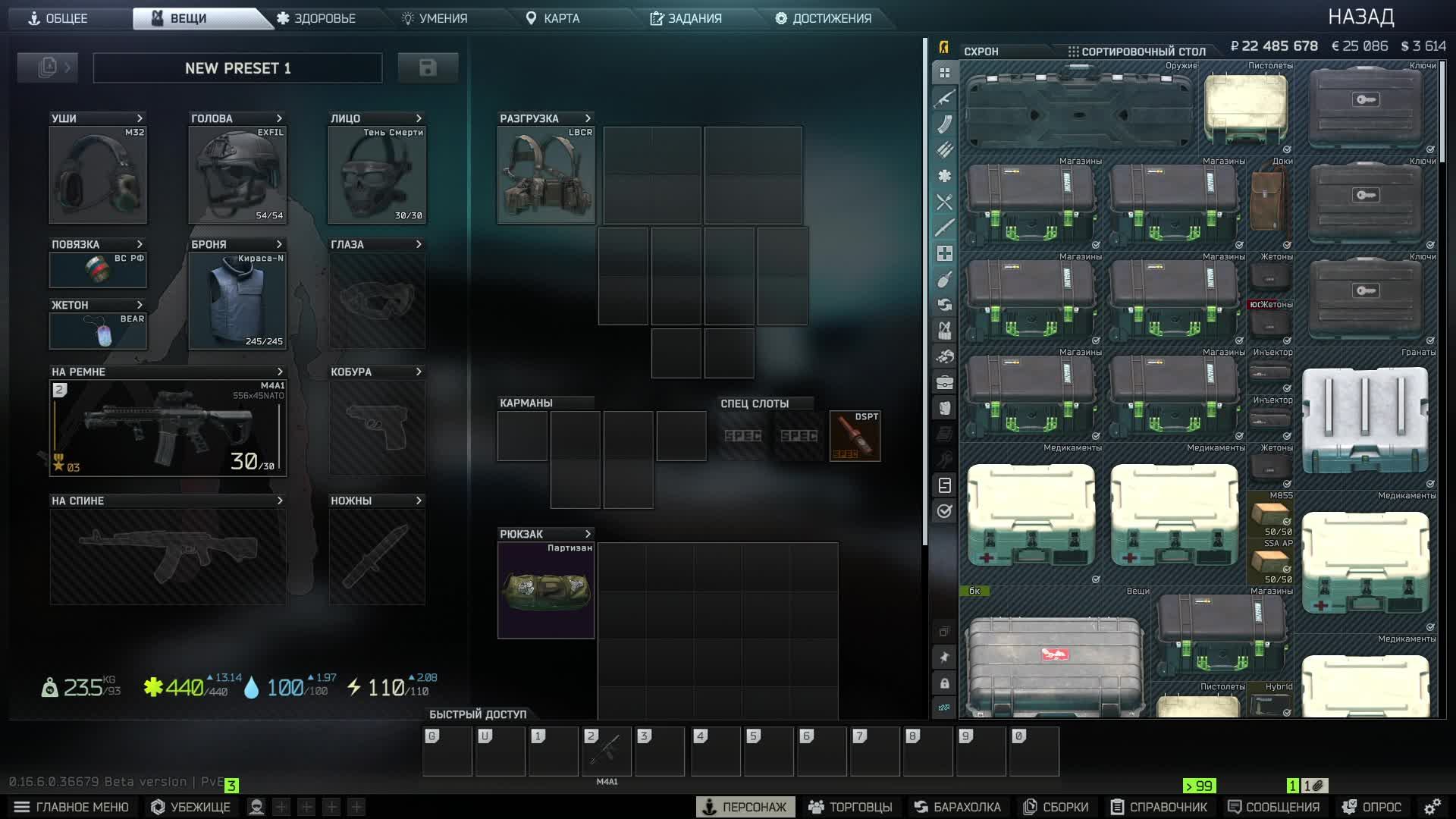Click quick access slot 2 with M4A1
Viewport: 1456px width, 819px height.
tap(607, 752)
